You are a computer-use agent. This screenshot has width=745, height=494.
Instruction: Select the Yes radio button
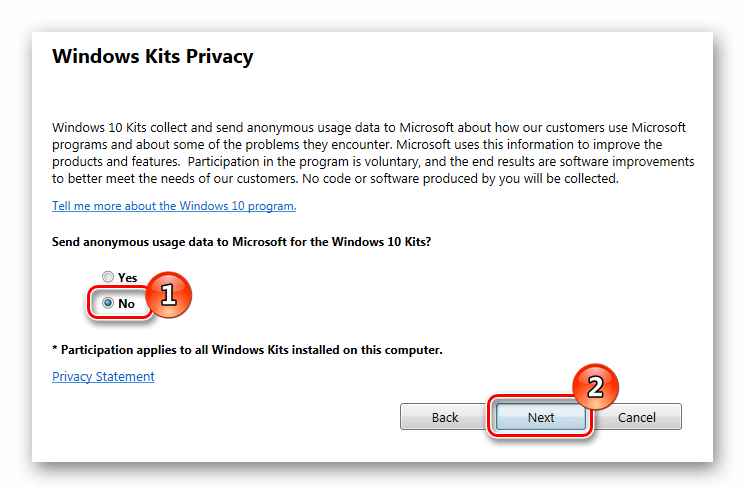click(x=108, y=276)
